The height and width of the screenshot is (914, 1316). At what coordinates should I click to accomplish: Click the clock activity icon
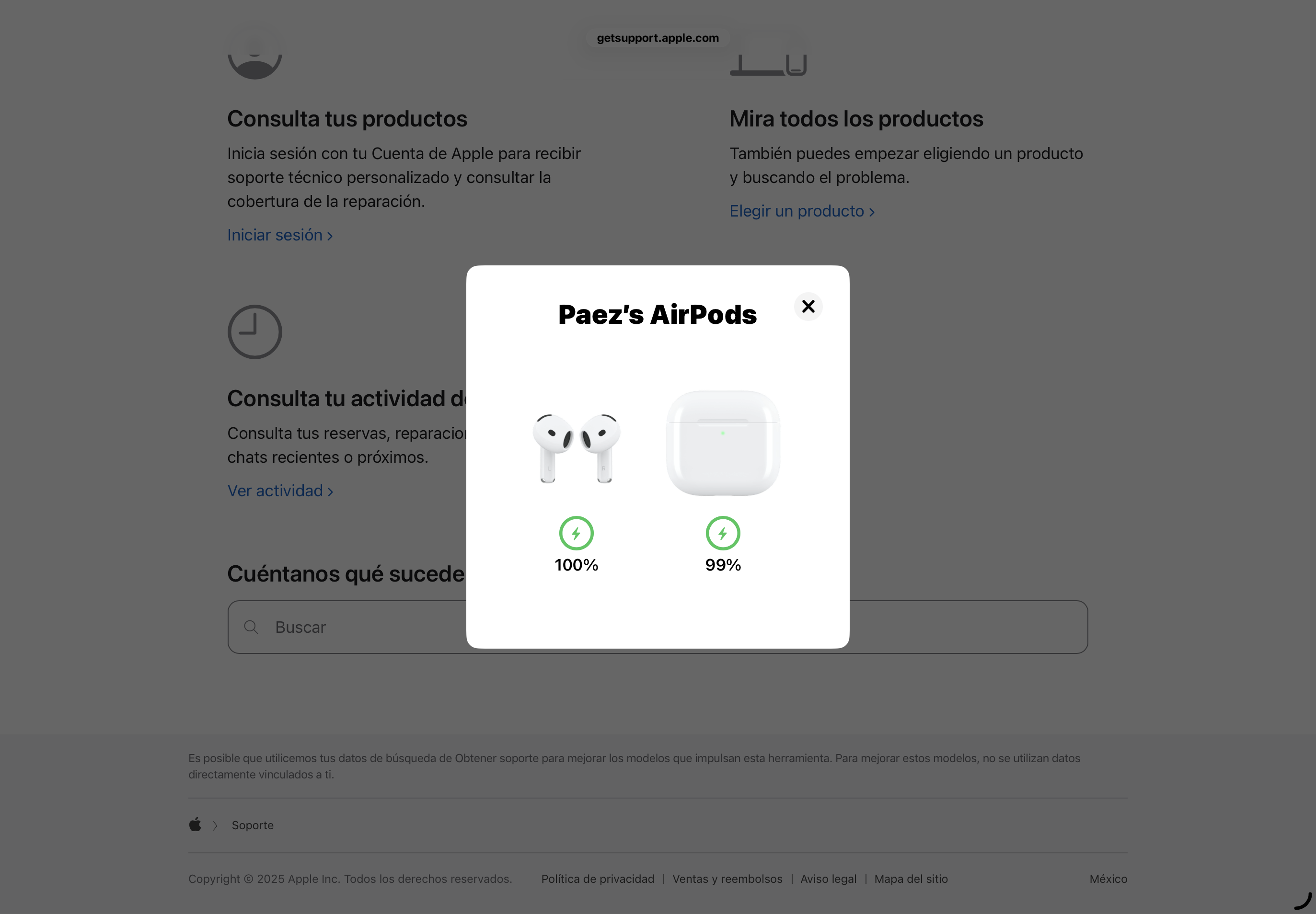[x=255, y=332]
